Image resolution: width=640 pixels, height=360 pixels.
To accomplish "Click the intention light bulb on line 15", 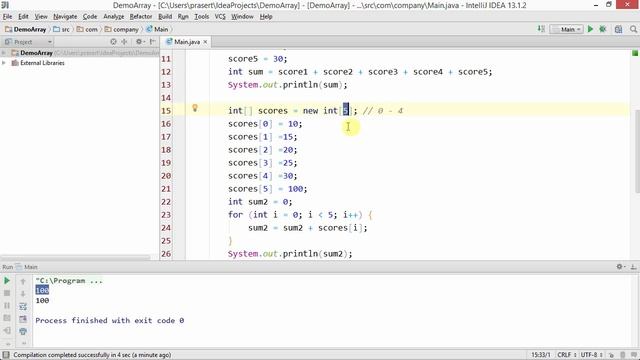I will 195,108.
